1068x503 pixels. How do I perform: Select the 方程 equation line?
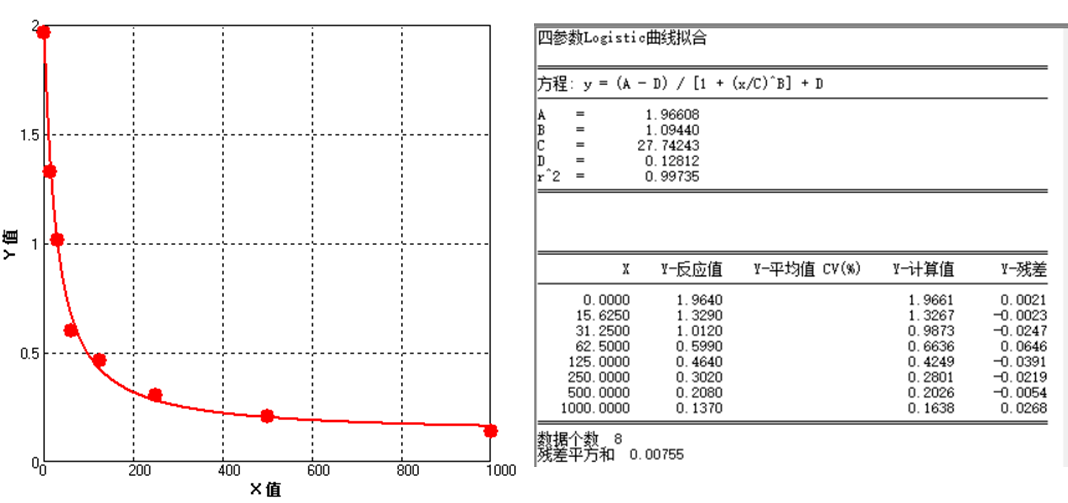(680, 84)
